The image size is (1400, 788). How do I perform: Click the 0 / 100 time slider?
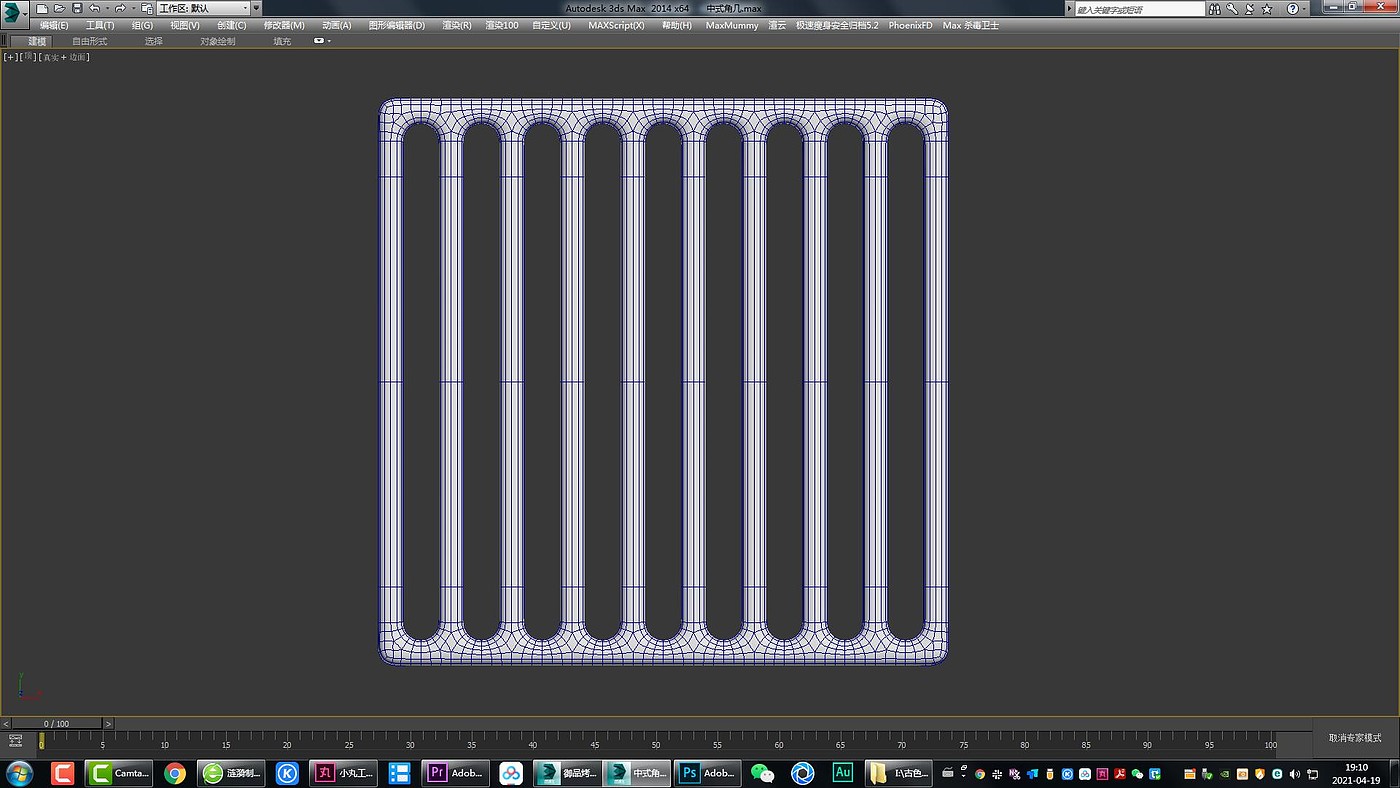(56, 723)
